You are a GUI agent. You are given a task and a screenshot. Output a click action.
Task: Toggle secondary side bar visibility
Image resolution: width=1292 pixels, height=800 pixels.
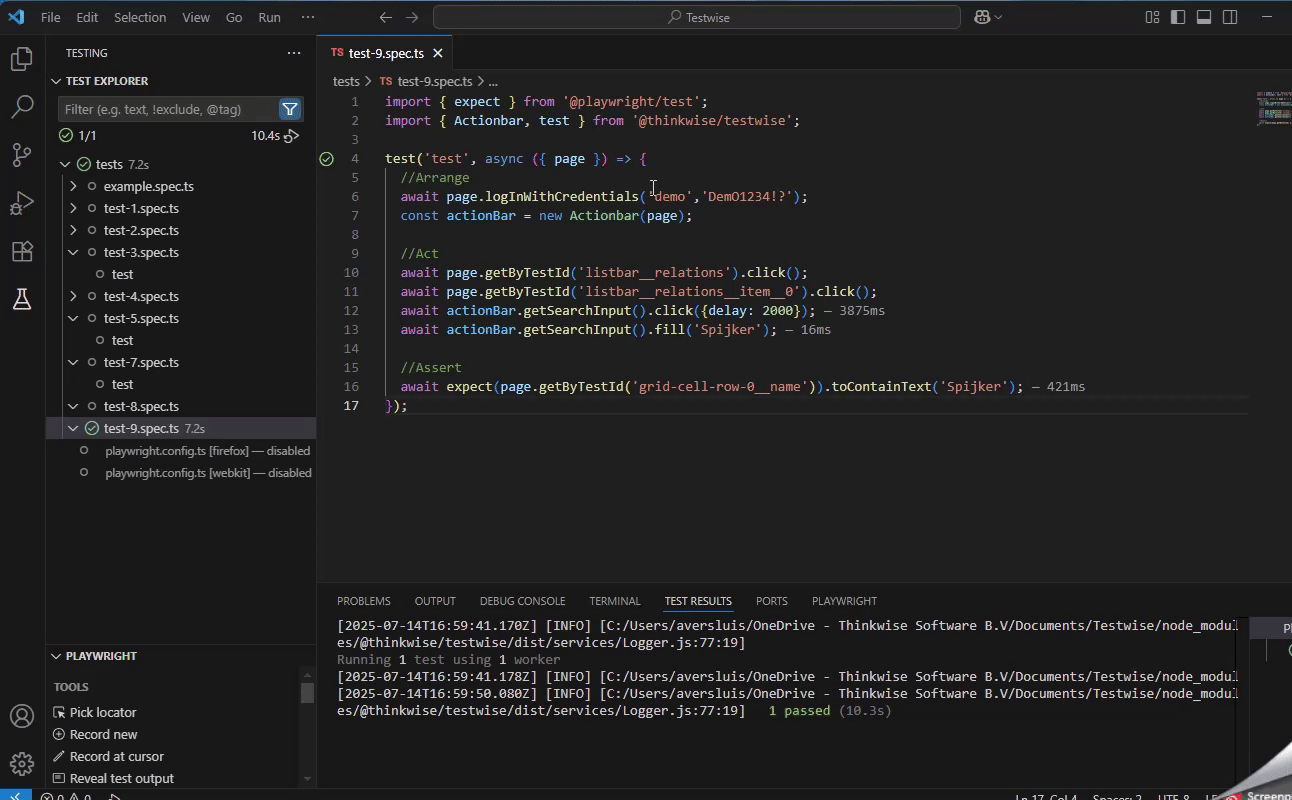[x=1230, y=17]
